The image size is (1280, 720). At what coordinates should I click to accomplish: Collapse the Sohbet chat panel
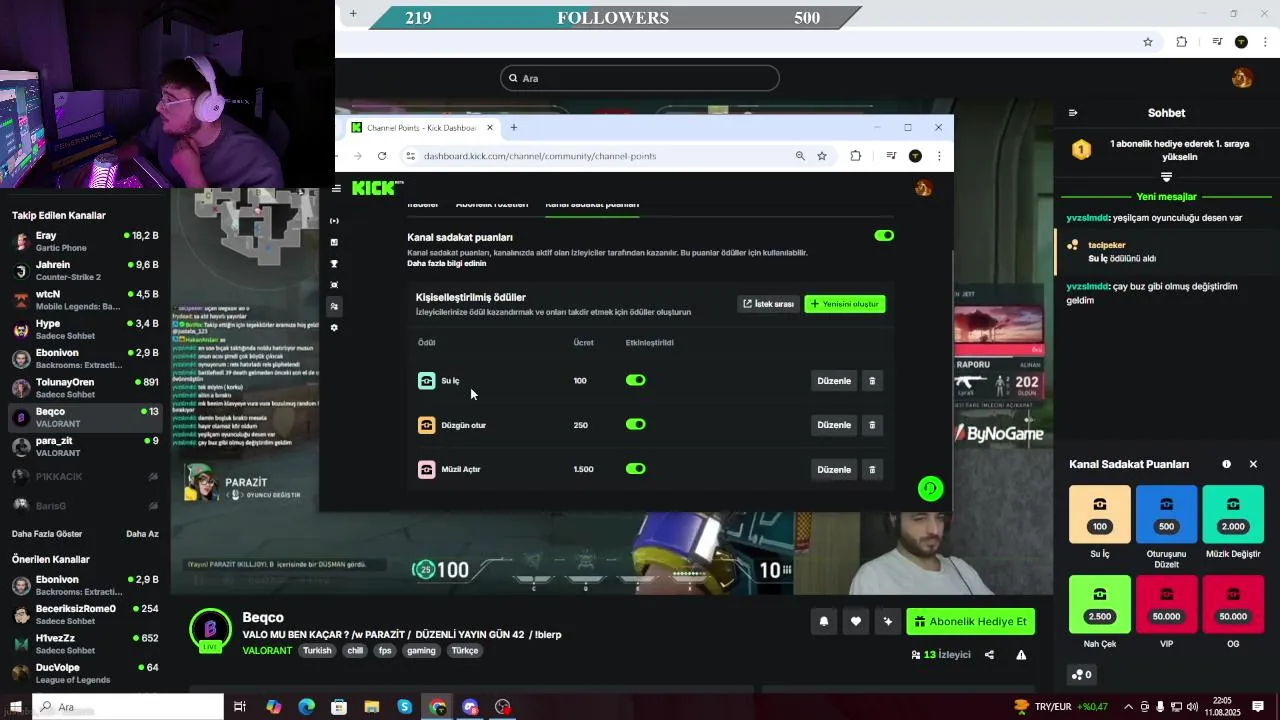1073,113
